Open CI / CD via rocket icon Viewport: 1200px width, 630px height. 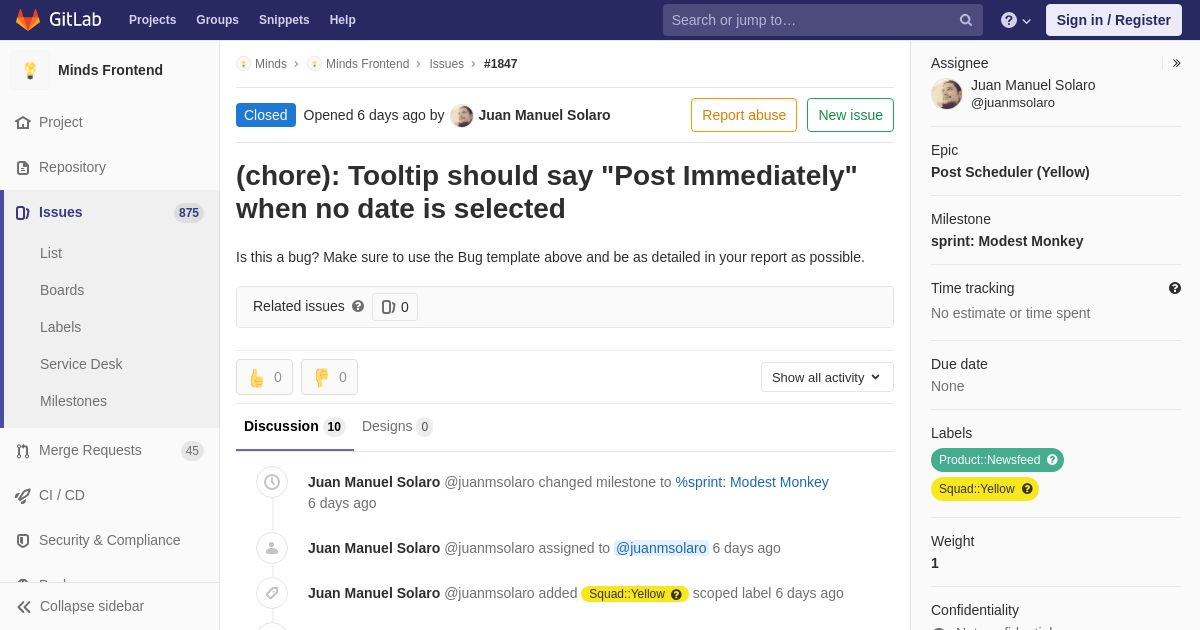click(x=23, y=495)
